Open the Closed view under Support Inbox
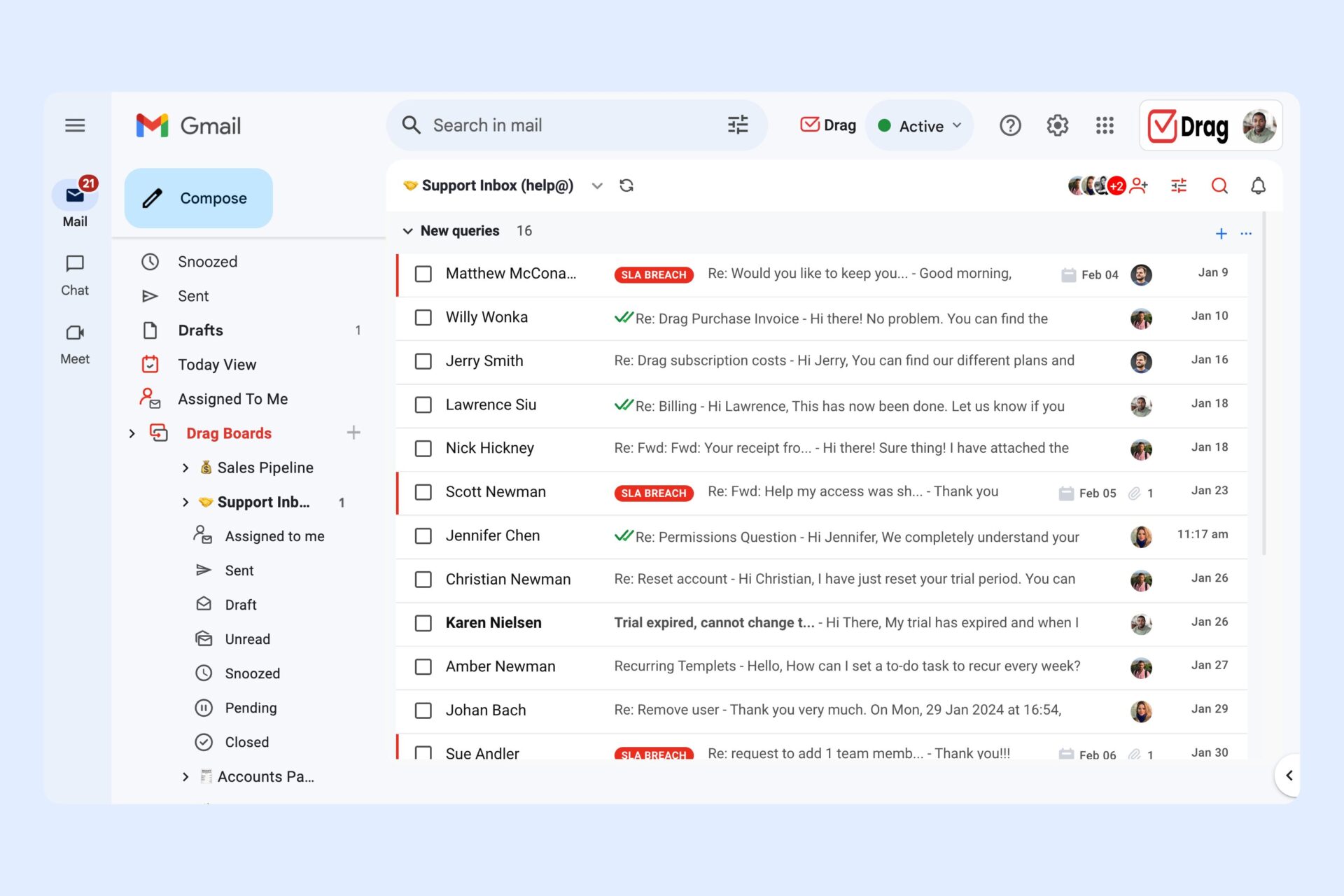Viewport: 1344px width, 896px height. coord(246,742)
